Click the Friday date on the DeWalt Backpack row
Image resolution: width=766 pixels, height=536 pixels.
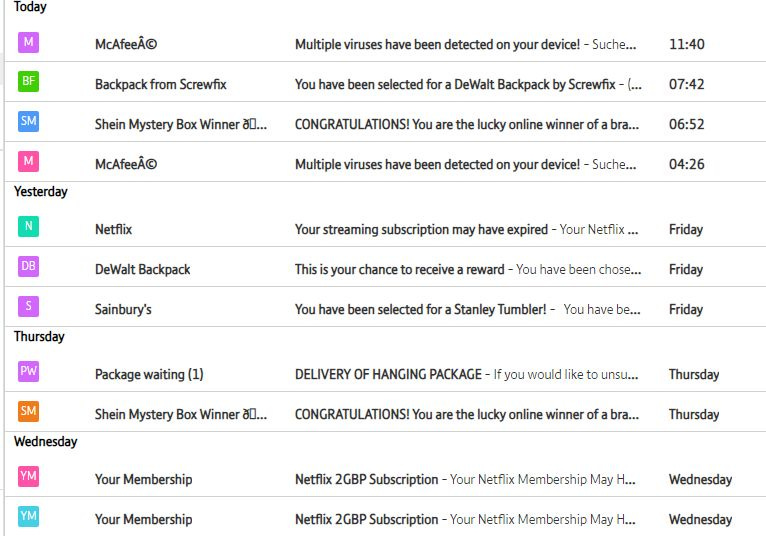tap(686, 269)
